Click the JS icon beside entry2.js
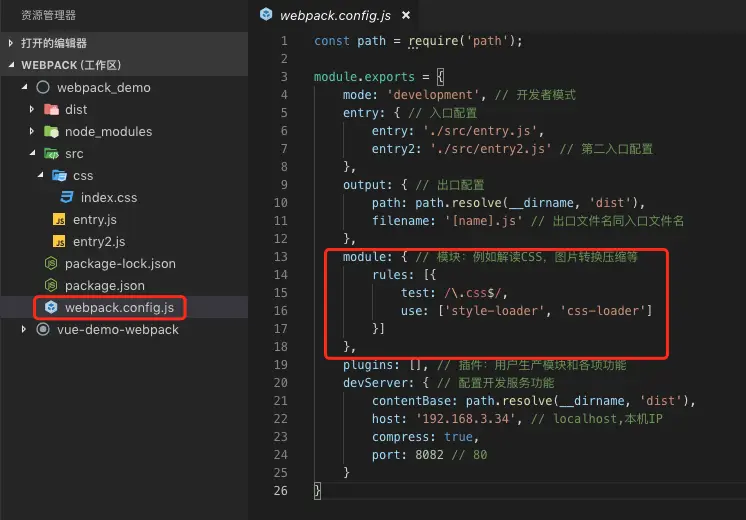Screen dimensions: 746x520 59,241
